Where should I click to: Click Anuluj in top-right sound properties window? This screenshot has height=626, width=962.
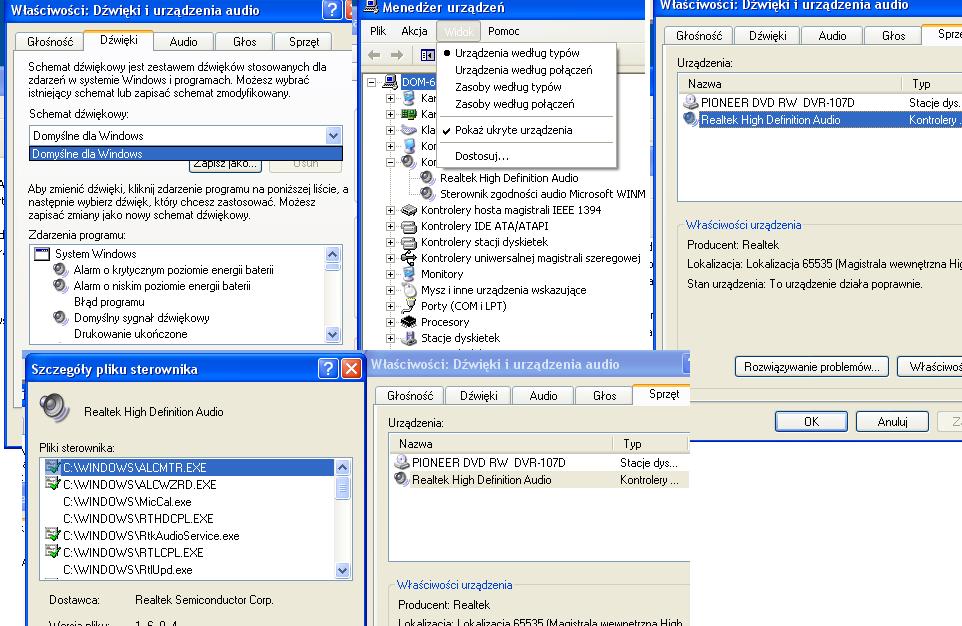coord(892,421)
